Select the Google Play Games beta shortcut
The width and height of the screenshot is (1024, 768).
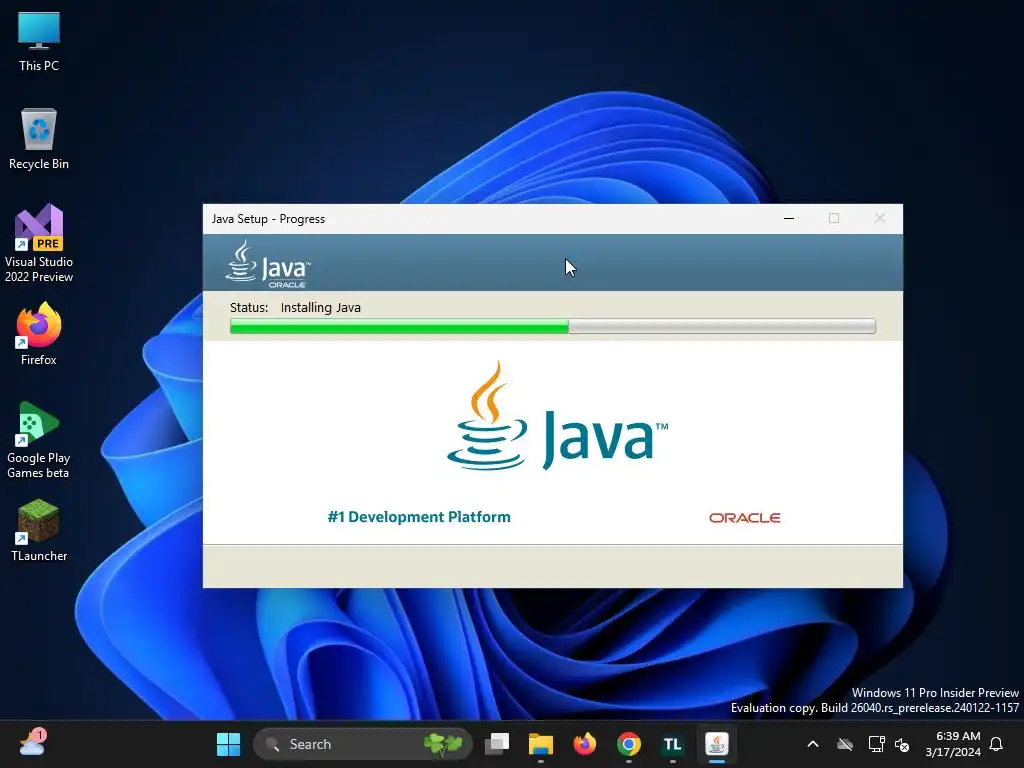point(39,440)
